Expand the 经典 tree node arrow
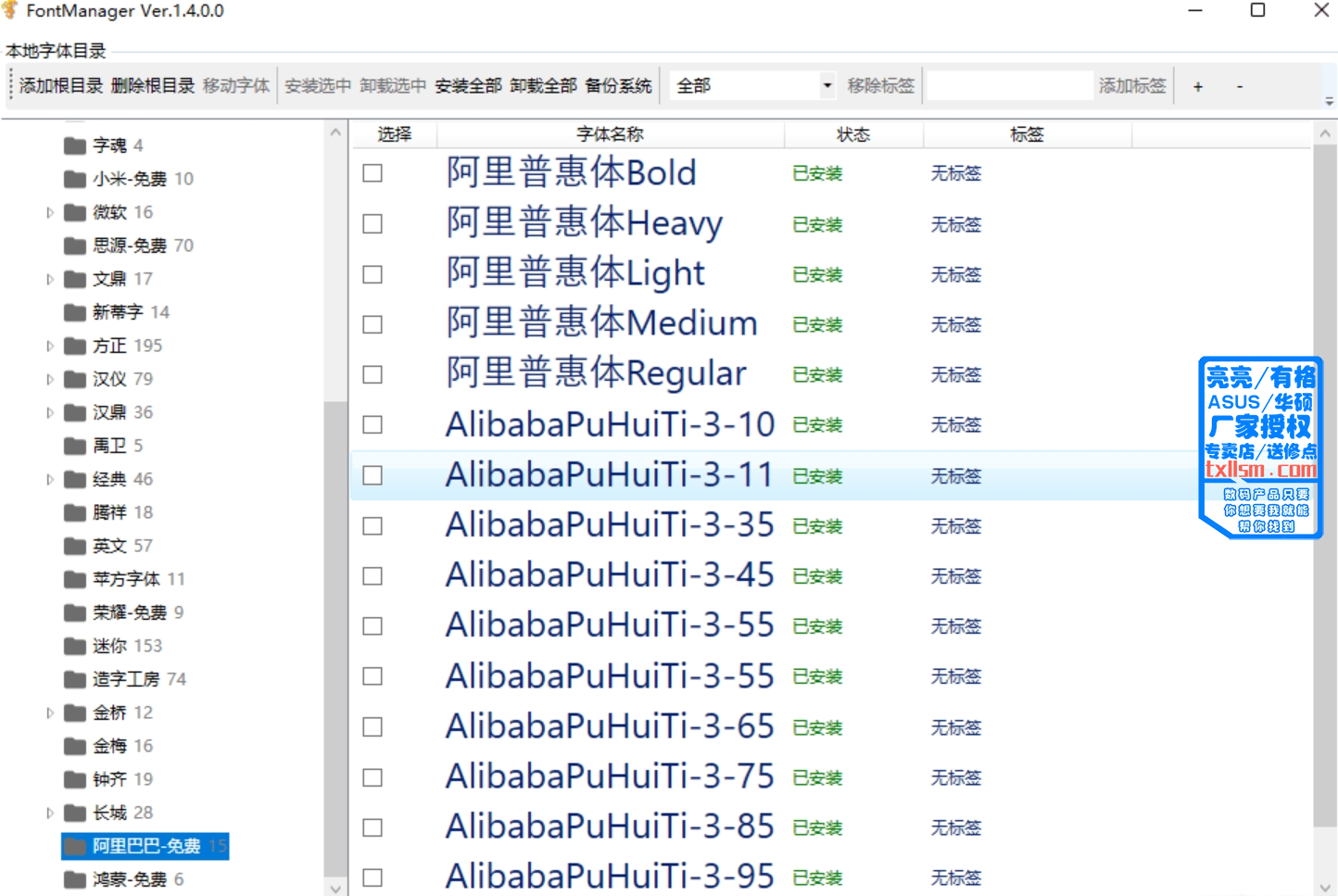The image size is (1338, 896). [50, 479]
